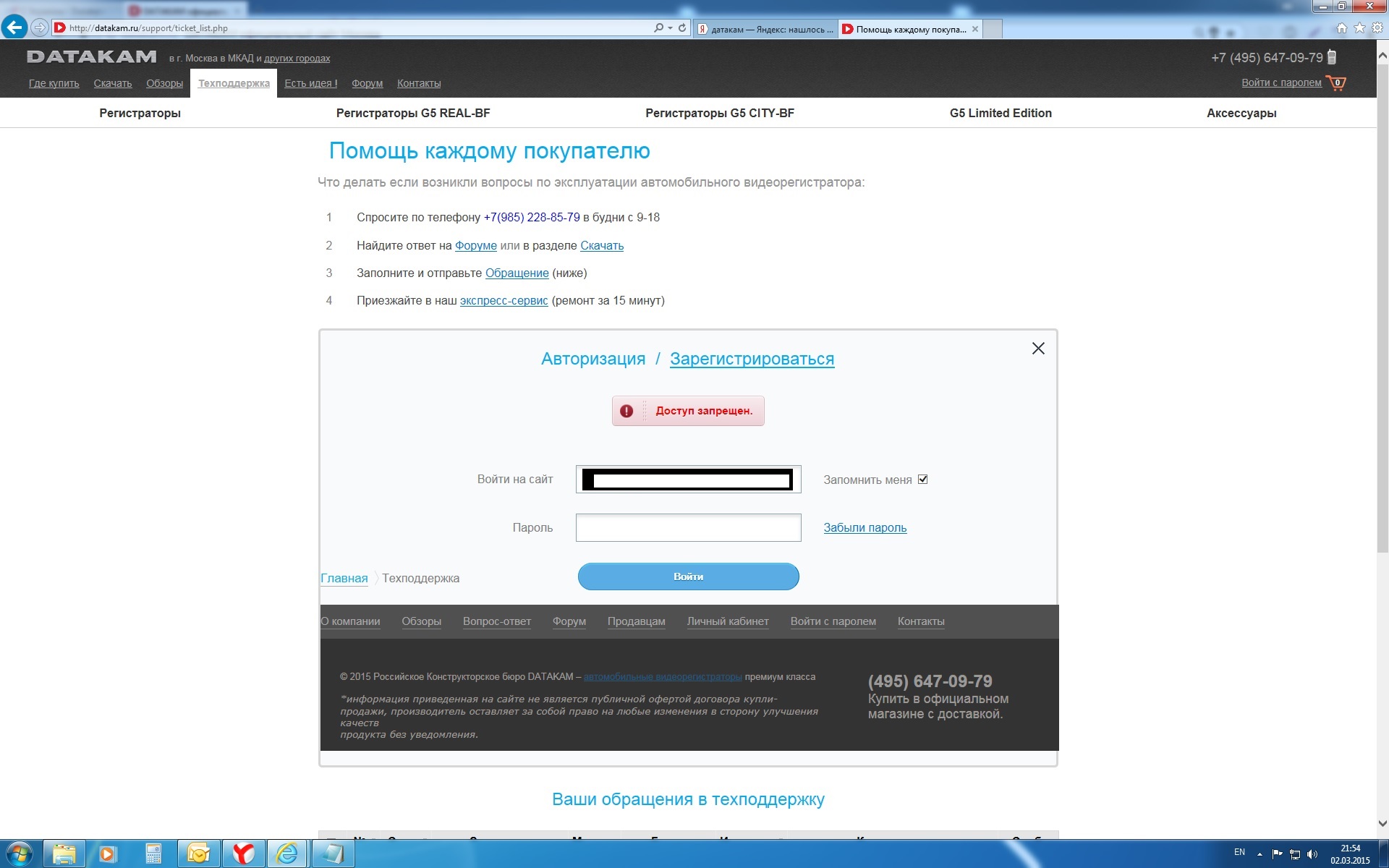Viewport: 1389px width, 868px height.
Task: Show hidden tray icons via the arrow
Action: point(1260,854)
